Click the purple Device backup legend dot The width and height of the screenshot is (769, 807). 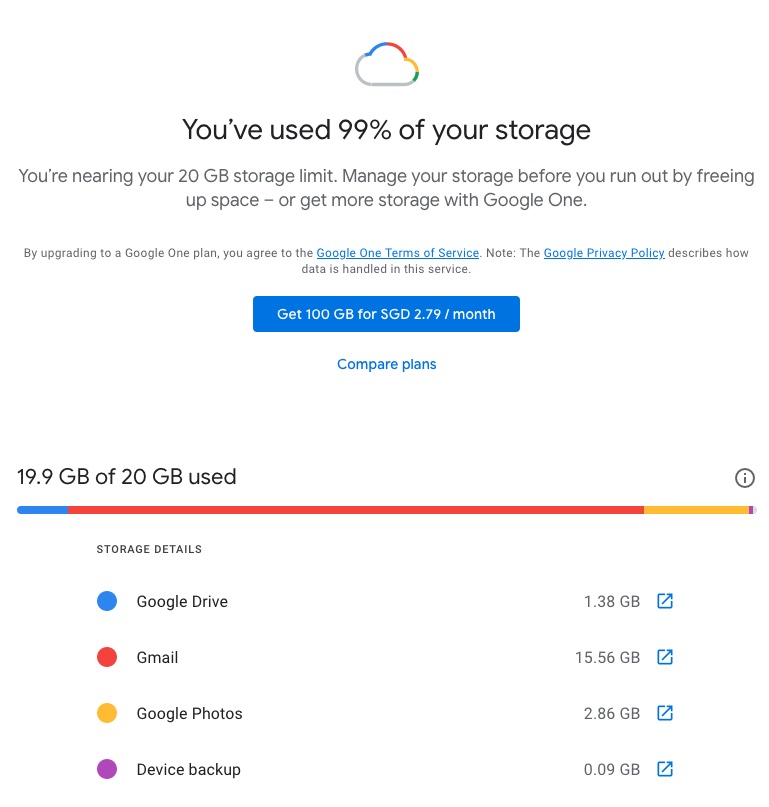[x=107, y=769]
